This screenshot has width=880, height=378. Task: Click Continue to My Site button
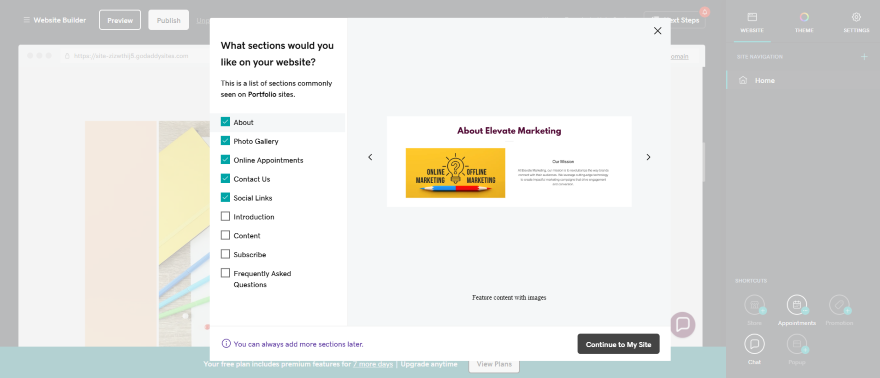tap(618, 344)
